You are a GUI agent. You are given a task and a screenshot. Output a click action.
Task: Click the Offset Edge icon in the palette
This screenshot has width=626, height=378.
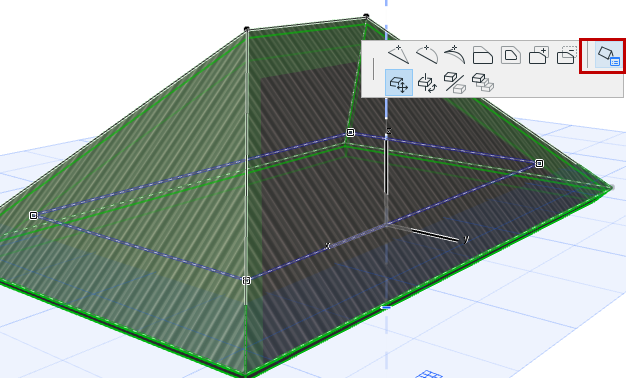[511, 55]
